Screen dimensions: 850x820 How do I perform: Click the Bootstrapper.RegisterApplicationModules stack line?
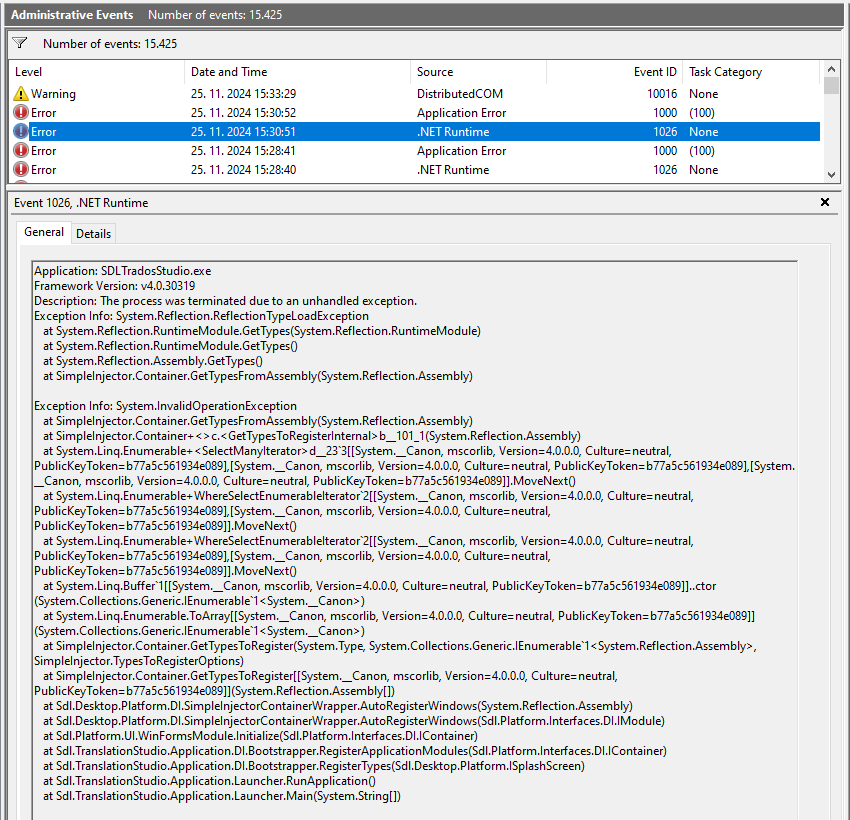(x=355, y=751)
